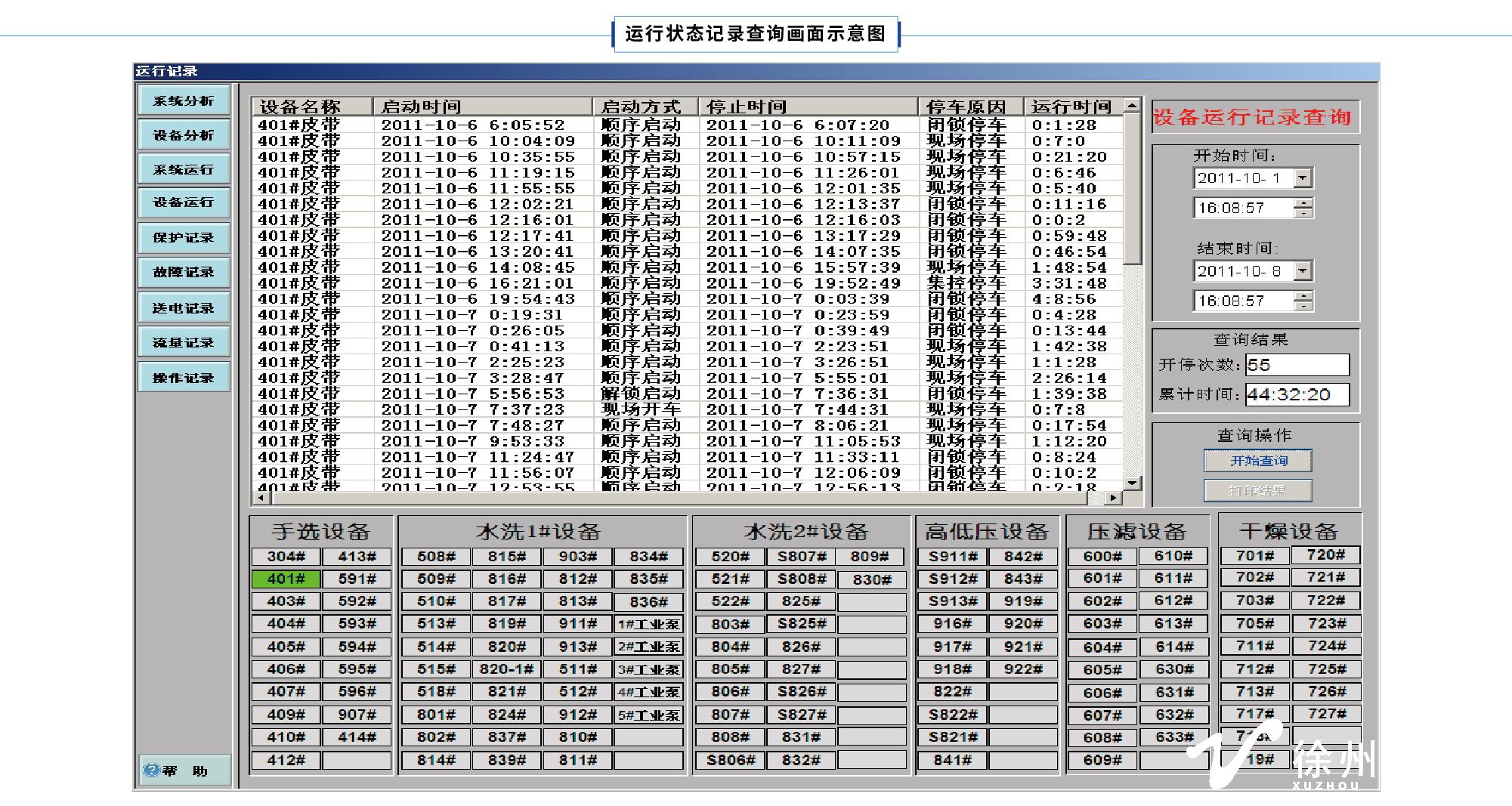The width and height of the screenshot is (1512, 806).
Task: Click the 帮助 help icon button
Action: [184, 770]
